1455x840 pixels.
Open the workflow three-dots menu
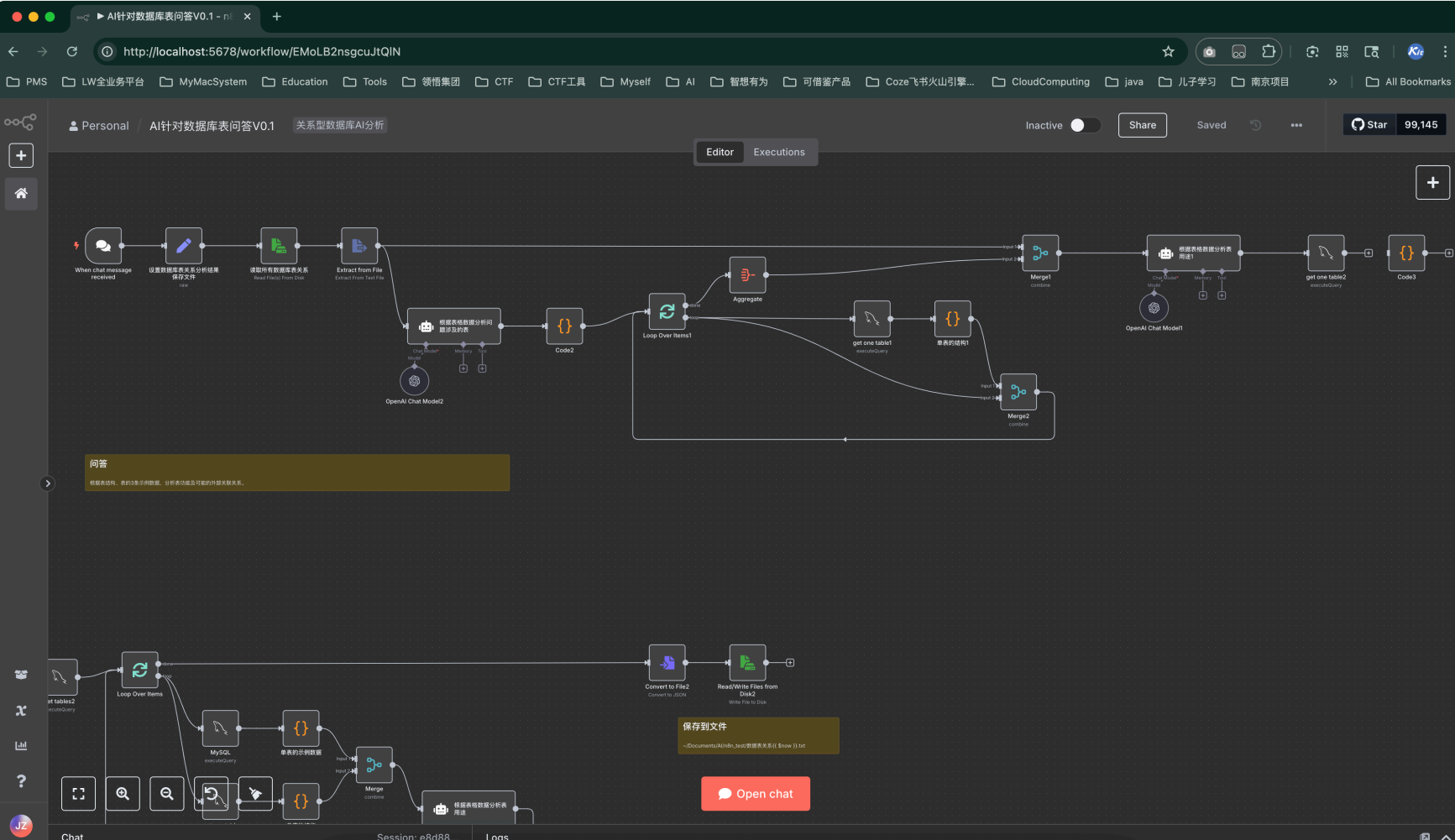tap(1296, 125)
